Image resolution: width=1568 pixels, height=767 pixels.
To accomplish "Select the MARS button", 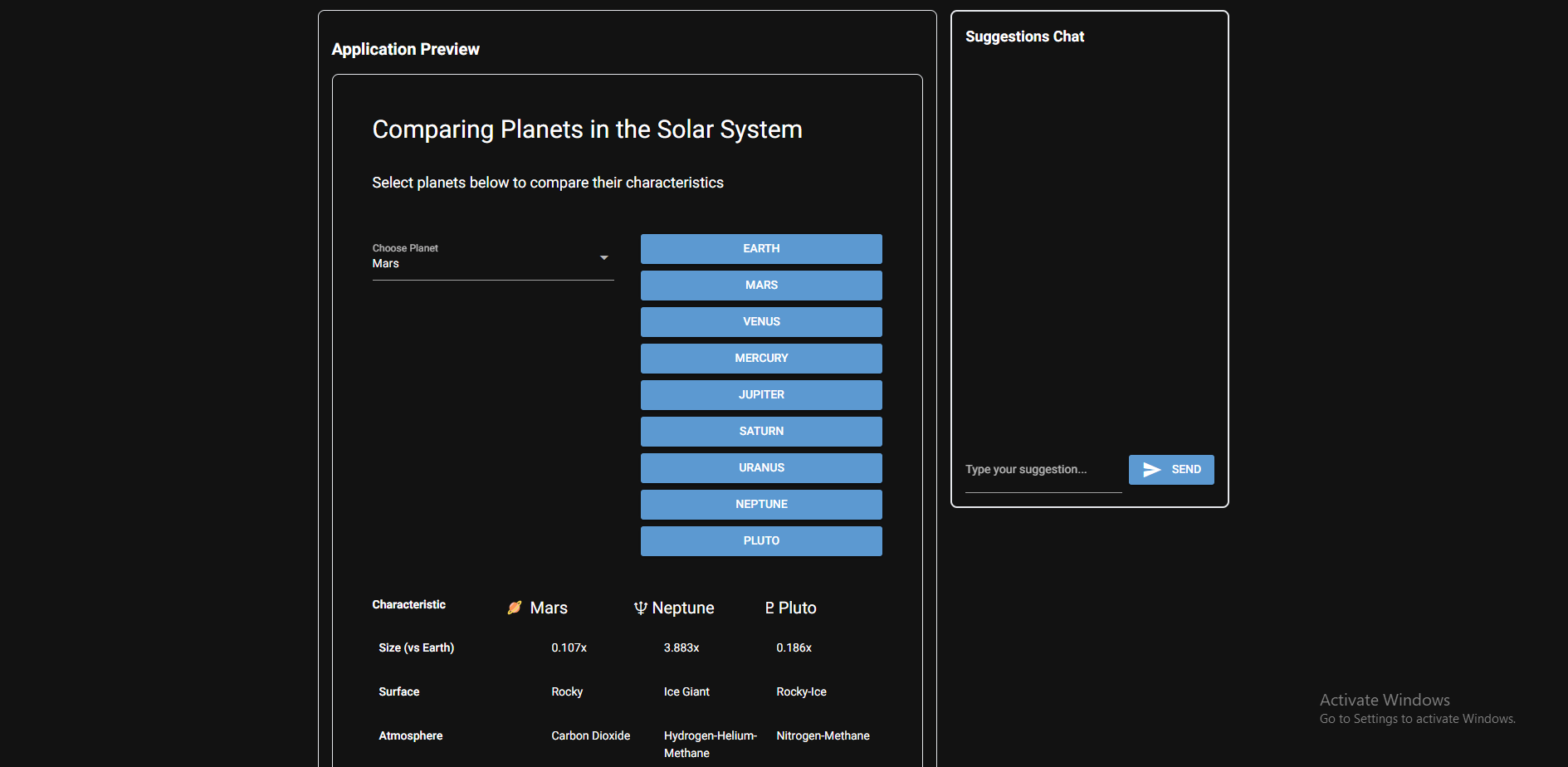I will pos(761,286).
